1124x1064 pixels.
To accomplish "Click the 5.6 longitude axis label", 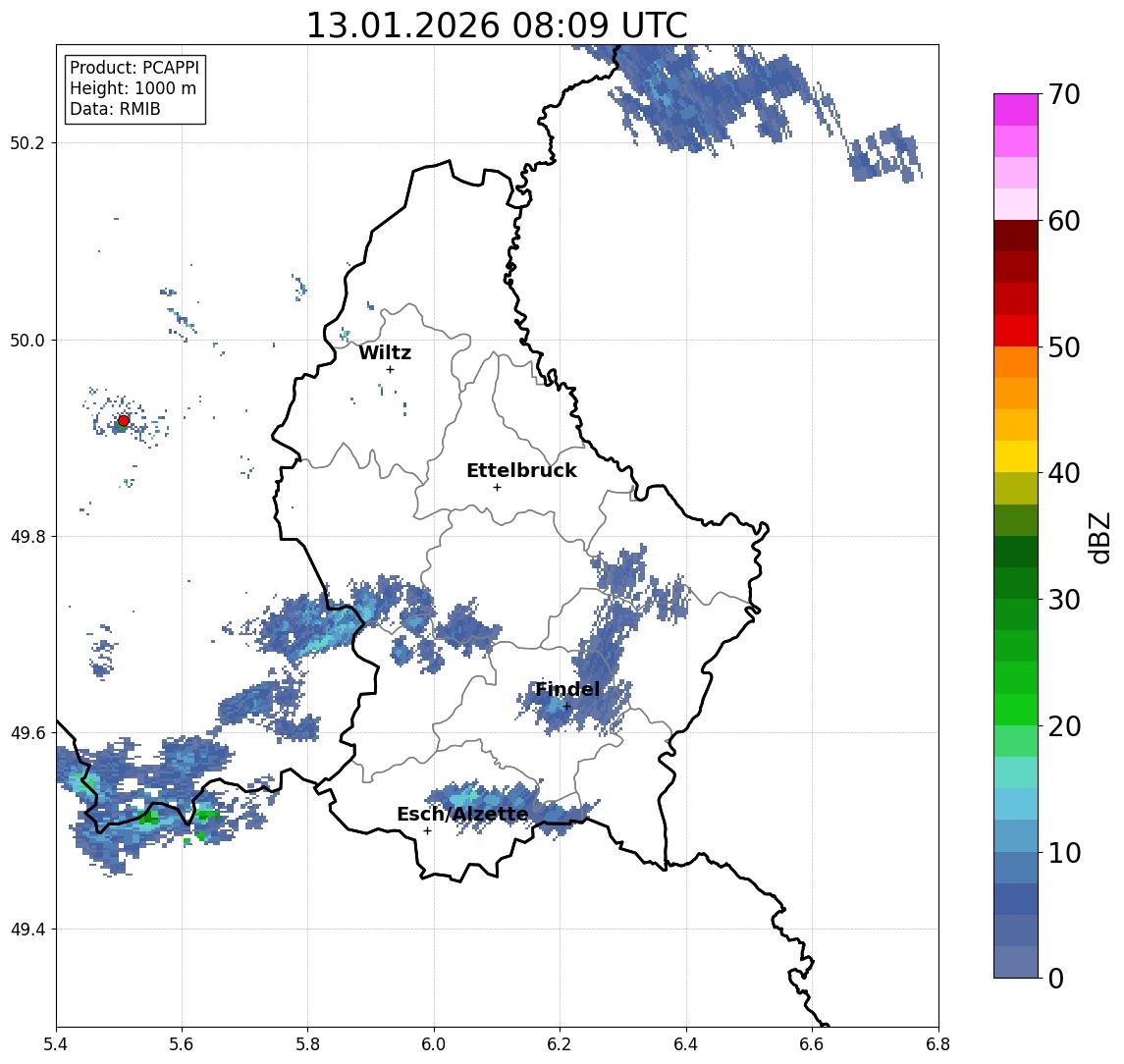I will tap(182, 1044).
